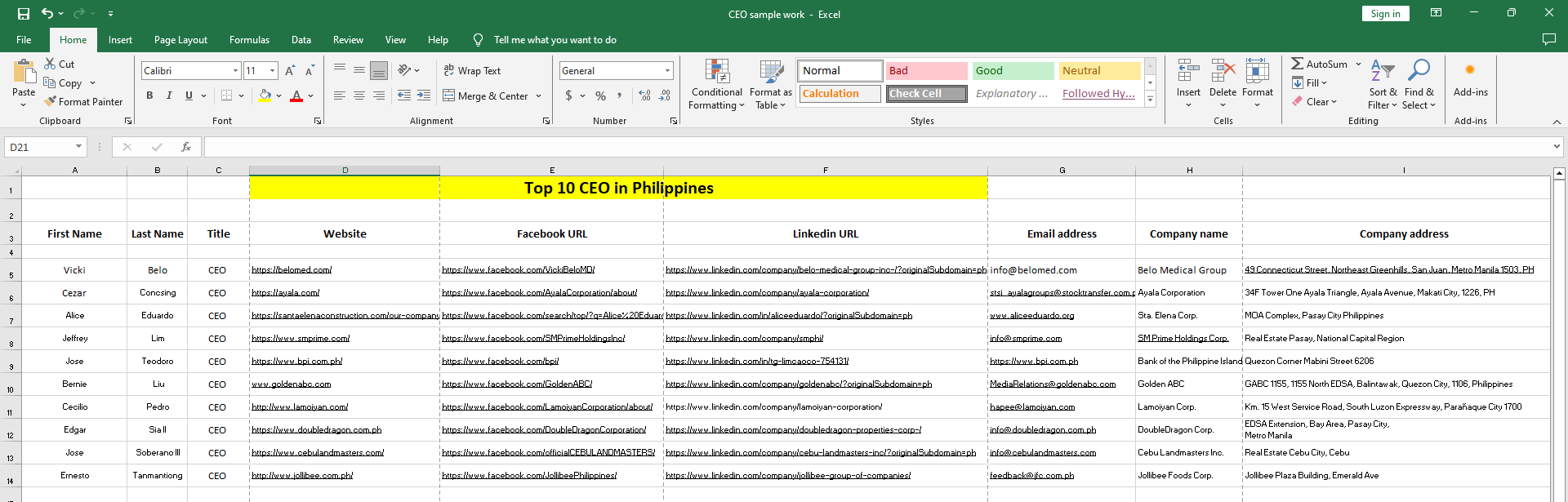Toggle Bold formatting
The height and width of the screenshot is (502, 1568).
pyautogui.click(x=149, y=96)
